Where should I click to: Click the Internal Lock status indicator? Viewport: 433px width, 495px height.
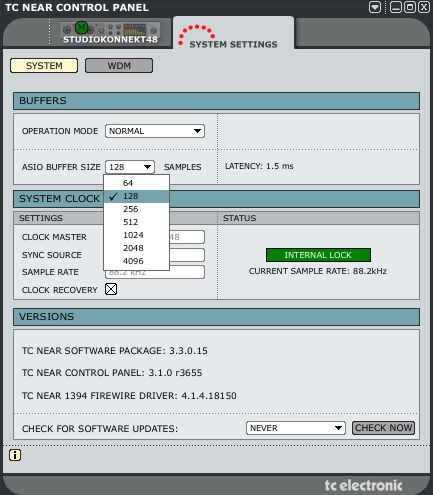click(x=318, y=255)
